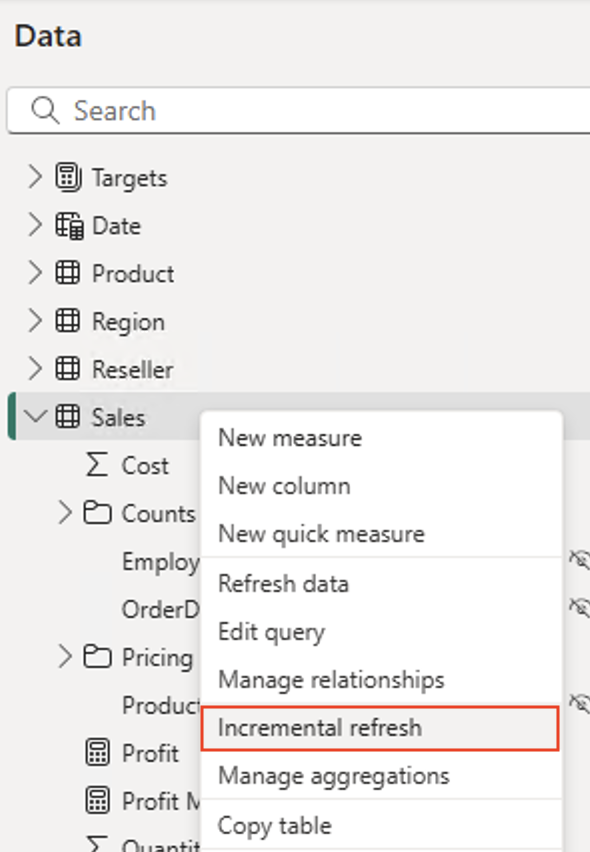Choose New column from context menu
The image size is (590, 852).
[x=284, y=486]
